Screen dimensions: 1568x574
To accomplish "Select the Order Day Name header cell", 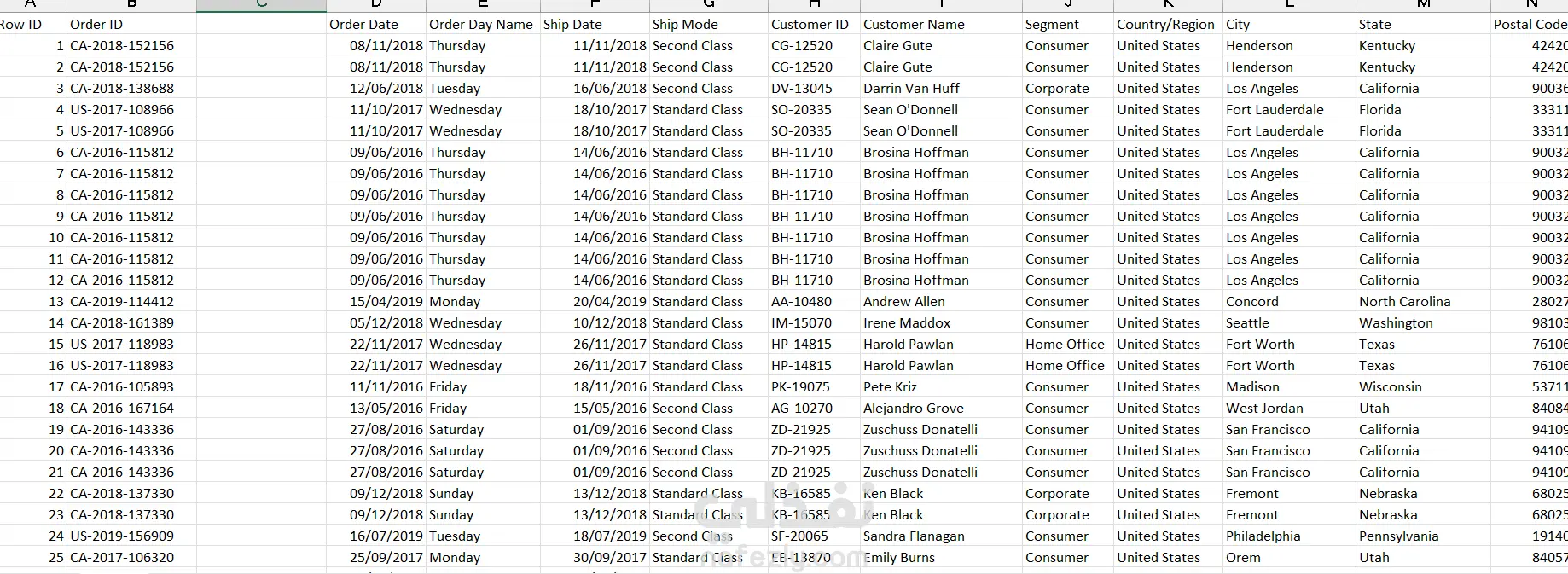I will pyautogui.click(x=481, y=25).
